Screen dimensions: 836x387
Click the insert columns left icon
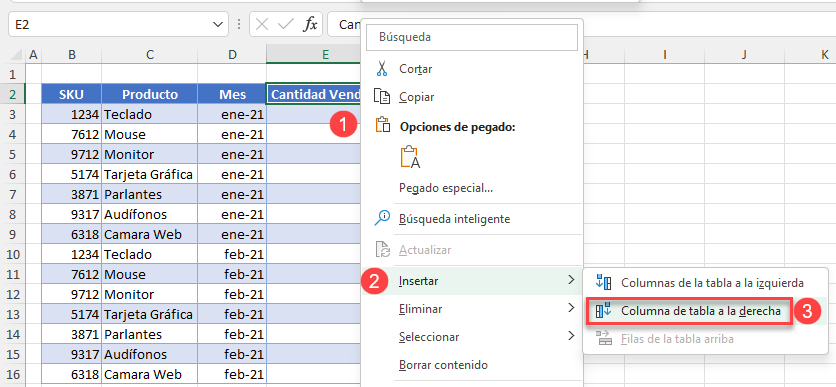603,283
